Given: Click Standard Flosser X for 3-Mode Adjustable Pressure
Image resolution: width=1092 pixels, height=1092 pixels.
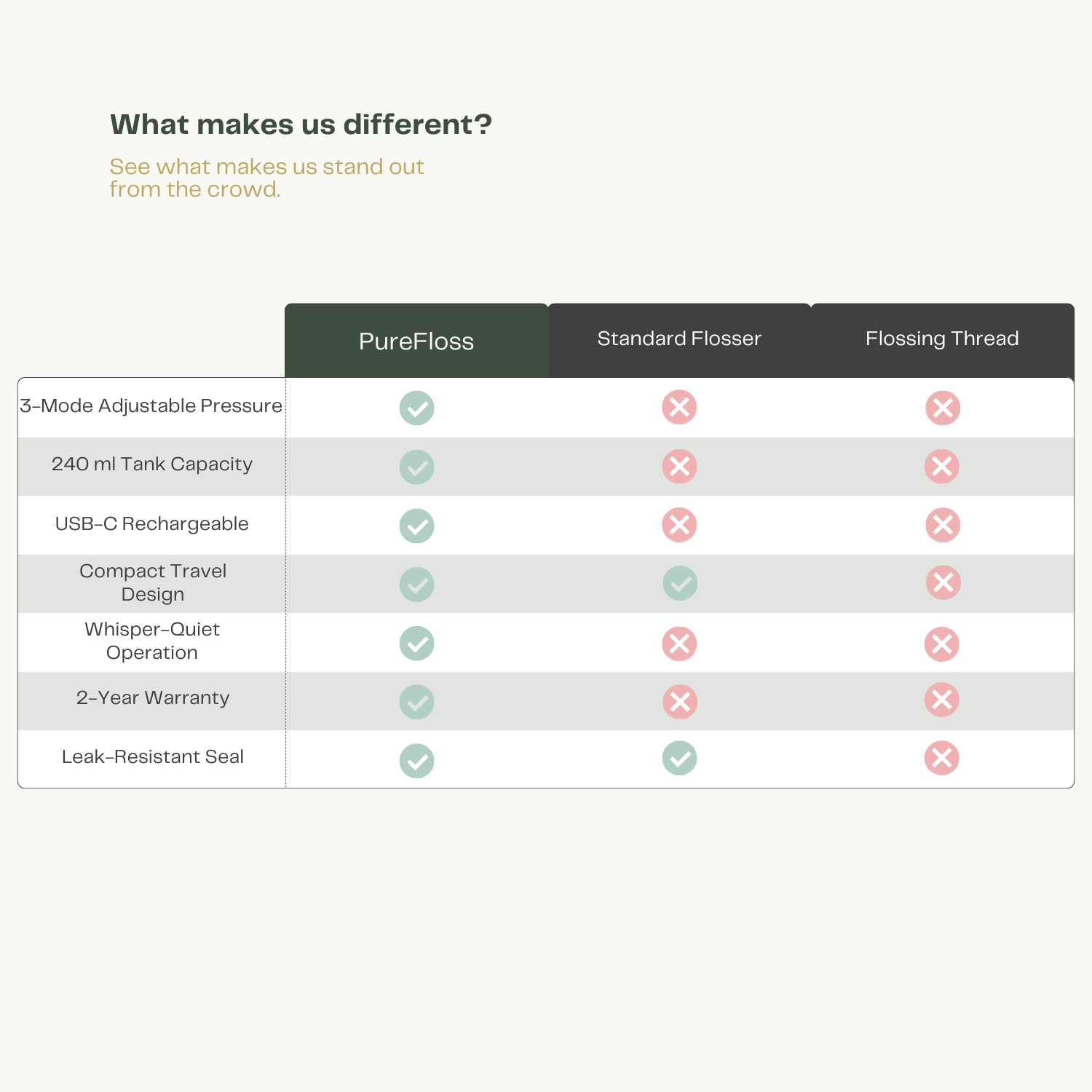Looking at the screenshot, I should [x=679, y=407].
